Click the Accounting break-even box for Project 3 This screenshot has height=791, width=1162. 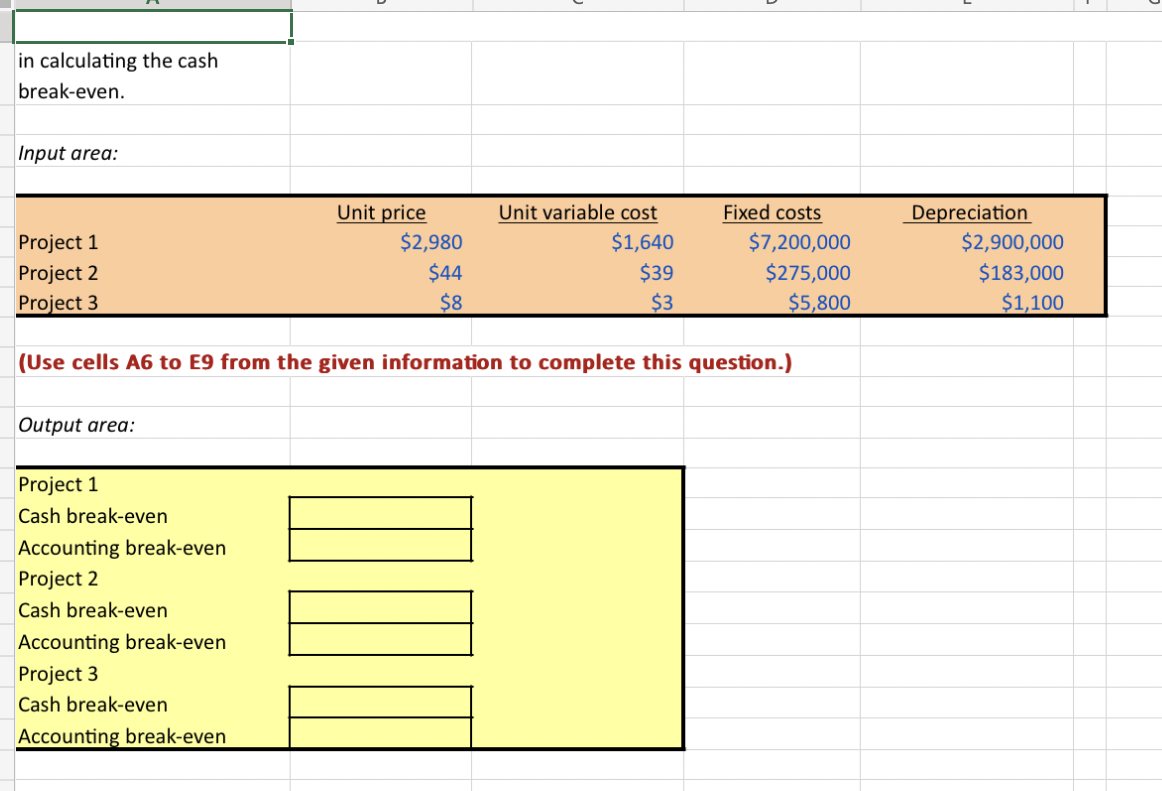coord(380,734)
